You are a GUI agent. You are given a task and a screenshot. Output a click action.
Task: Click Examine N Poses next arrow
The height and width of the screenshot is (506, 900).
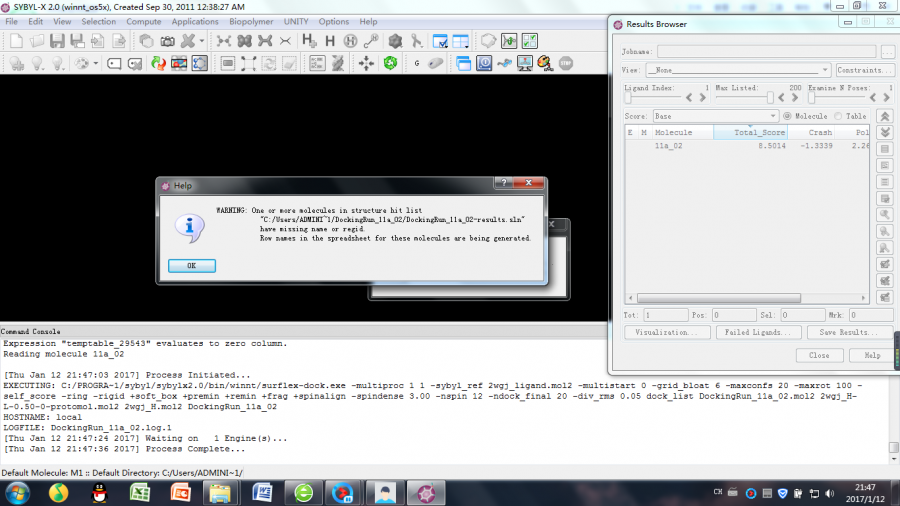(887, 98)
